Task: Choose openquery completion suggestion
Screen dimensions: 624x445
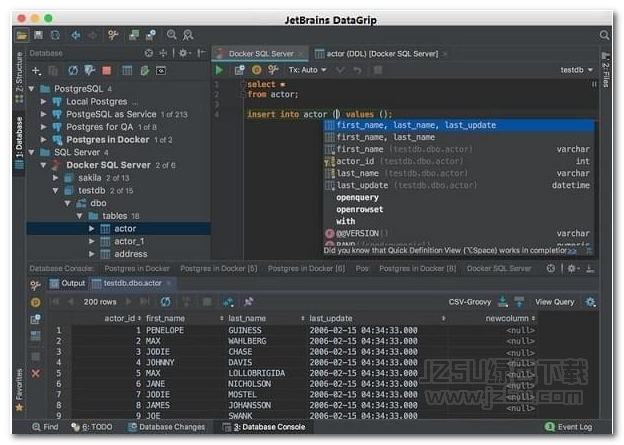Action: coord(458,197)
